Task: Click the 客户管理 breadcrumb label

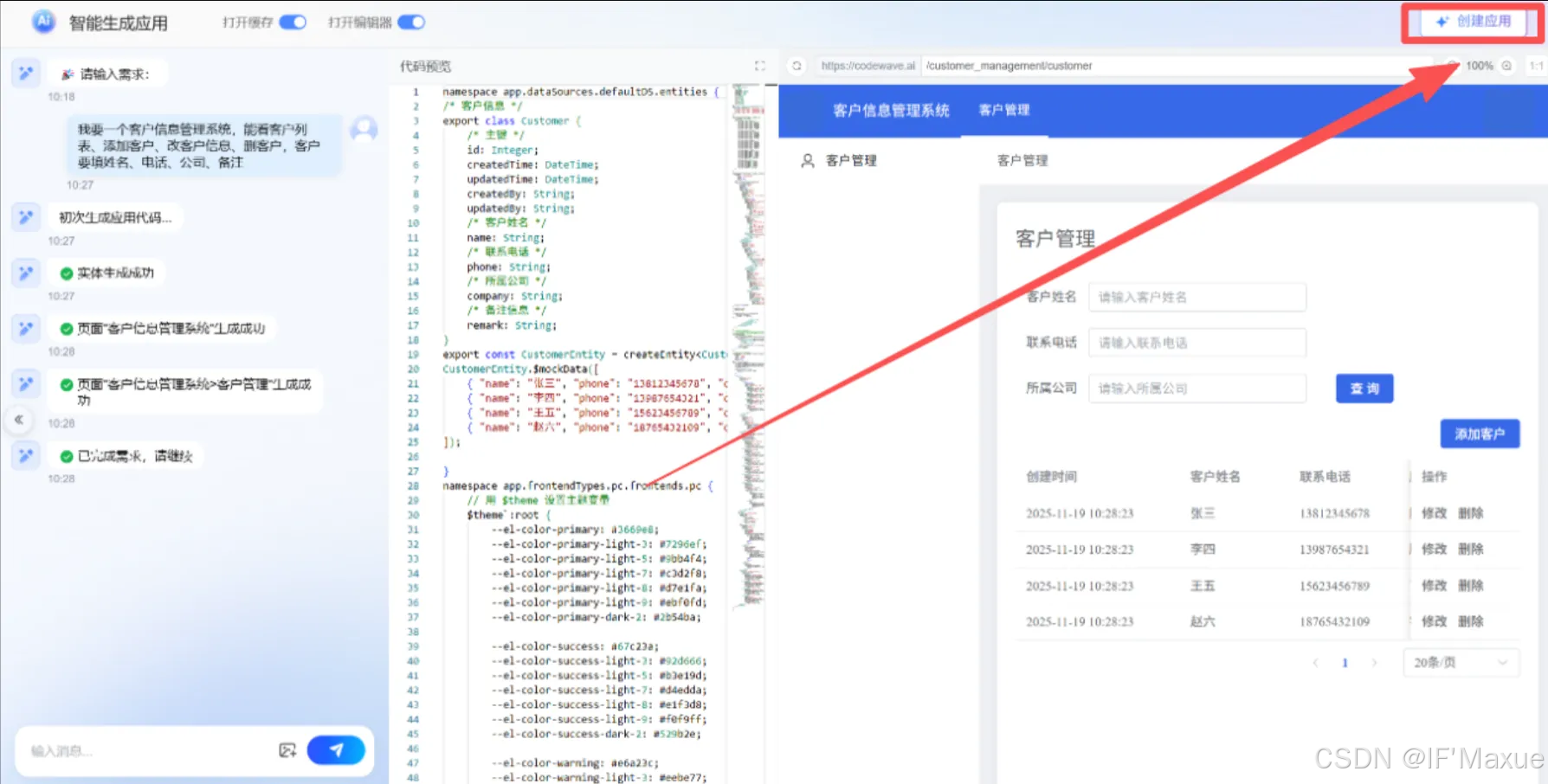Action: coord(1022,161)
